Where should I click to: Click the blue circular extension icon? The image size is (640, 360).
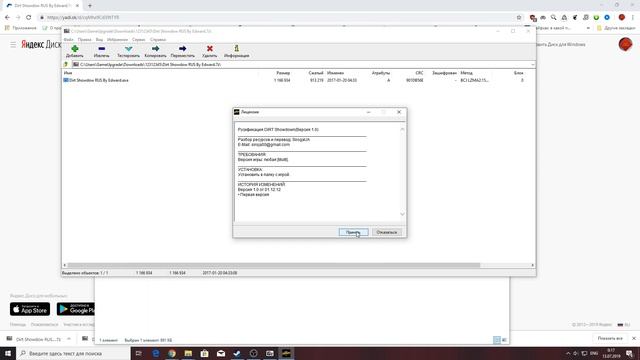pos(607,18)
